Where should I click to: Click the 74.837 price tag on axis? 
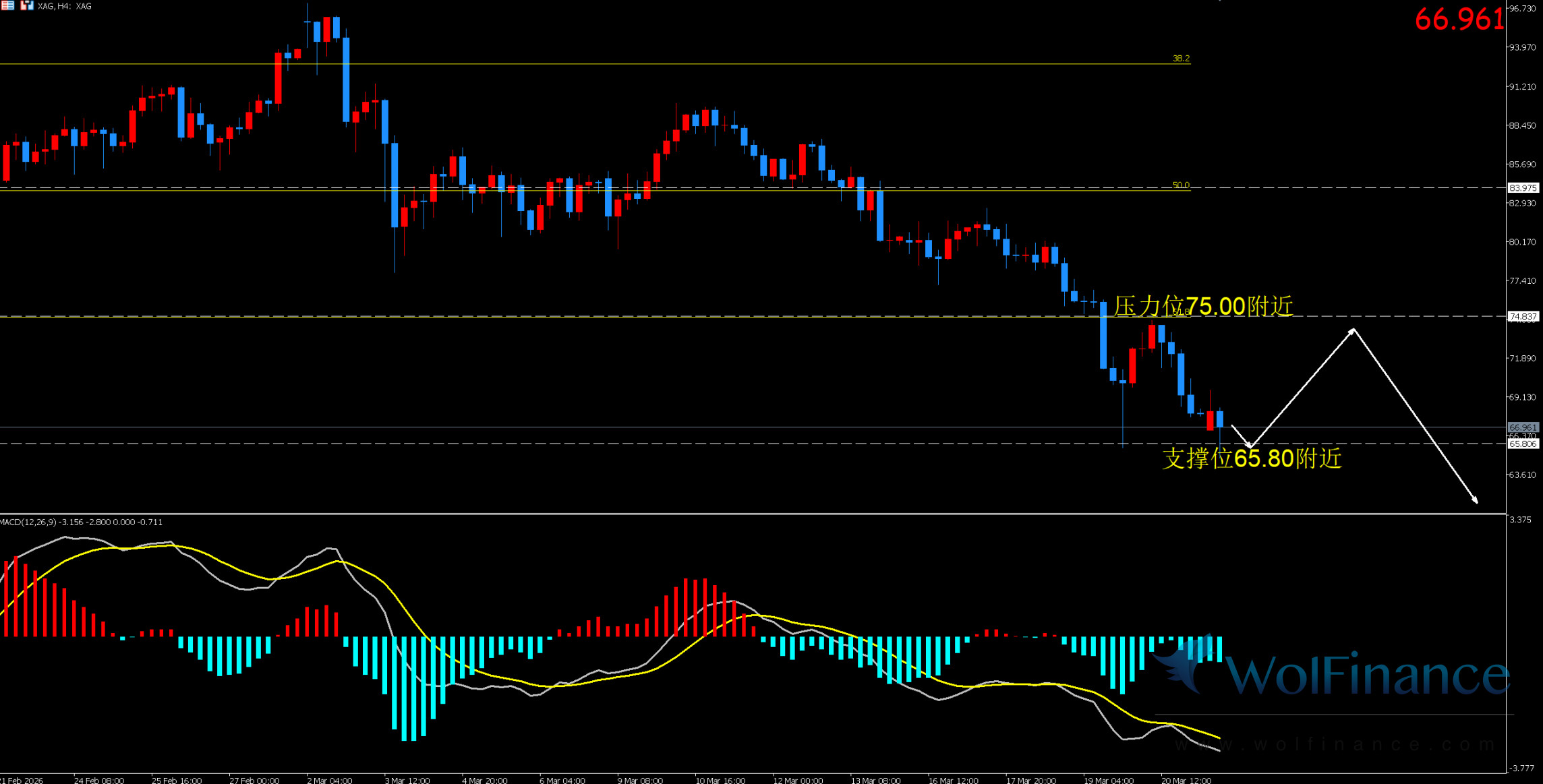1523,317
